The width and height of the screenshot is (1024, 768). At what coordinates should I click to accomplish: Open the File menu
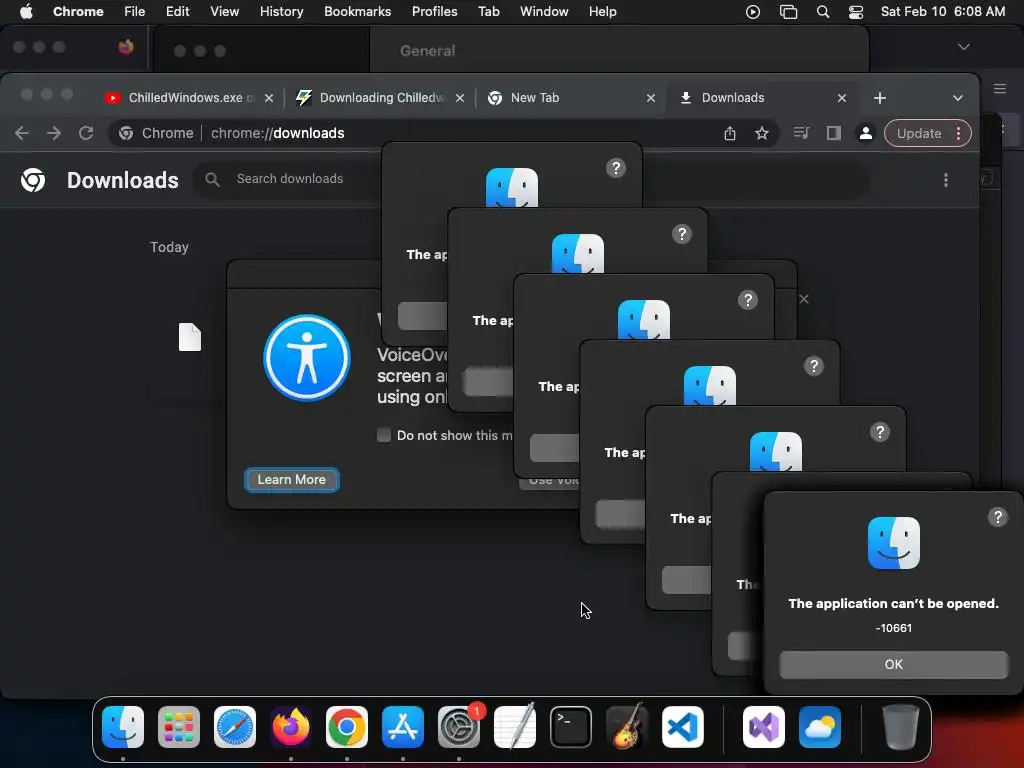135,12
